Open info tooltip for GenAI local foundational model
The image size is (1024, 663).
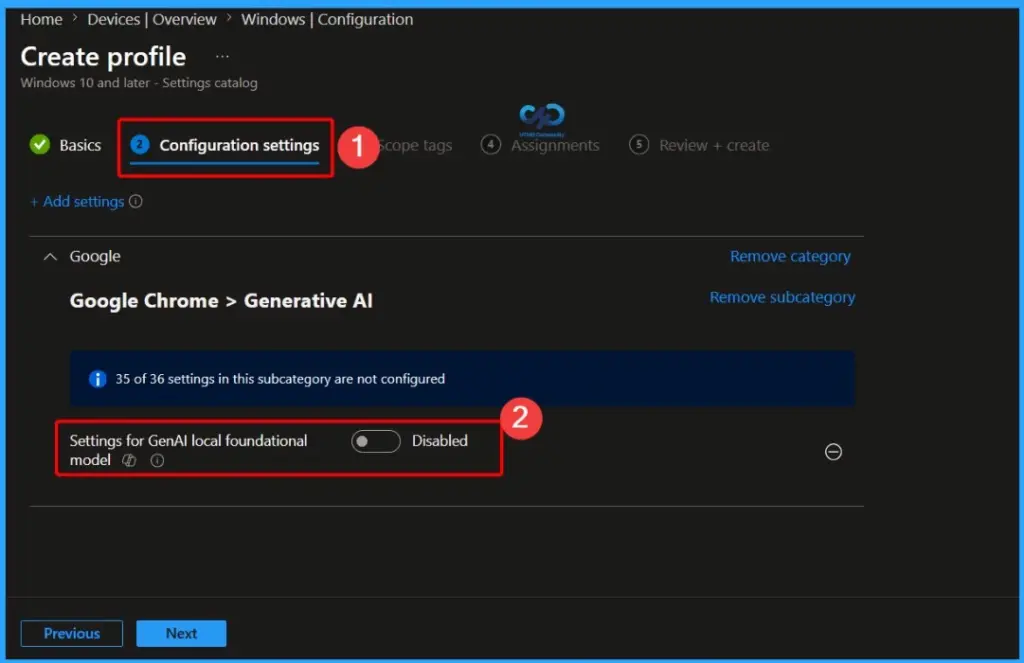[157, 461]
